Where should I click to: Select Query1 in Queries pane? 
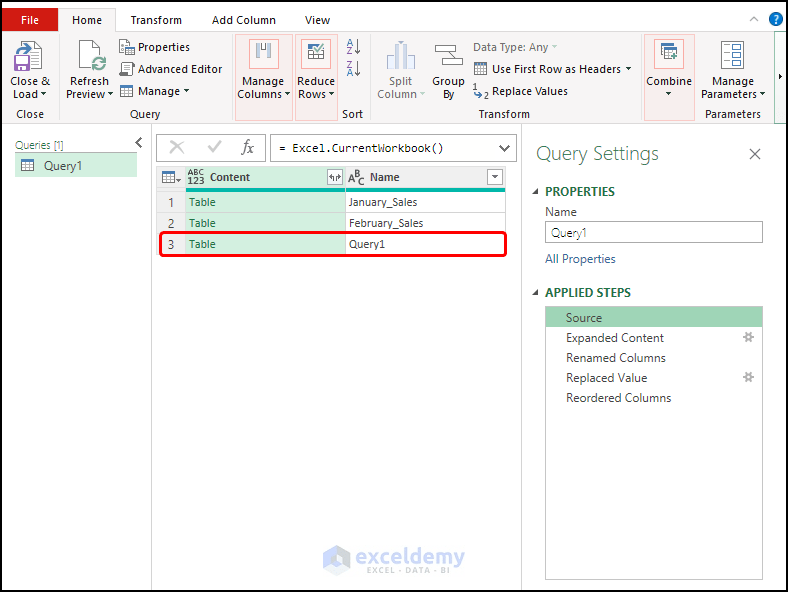pos(76,166)
